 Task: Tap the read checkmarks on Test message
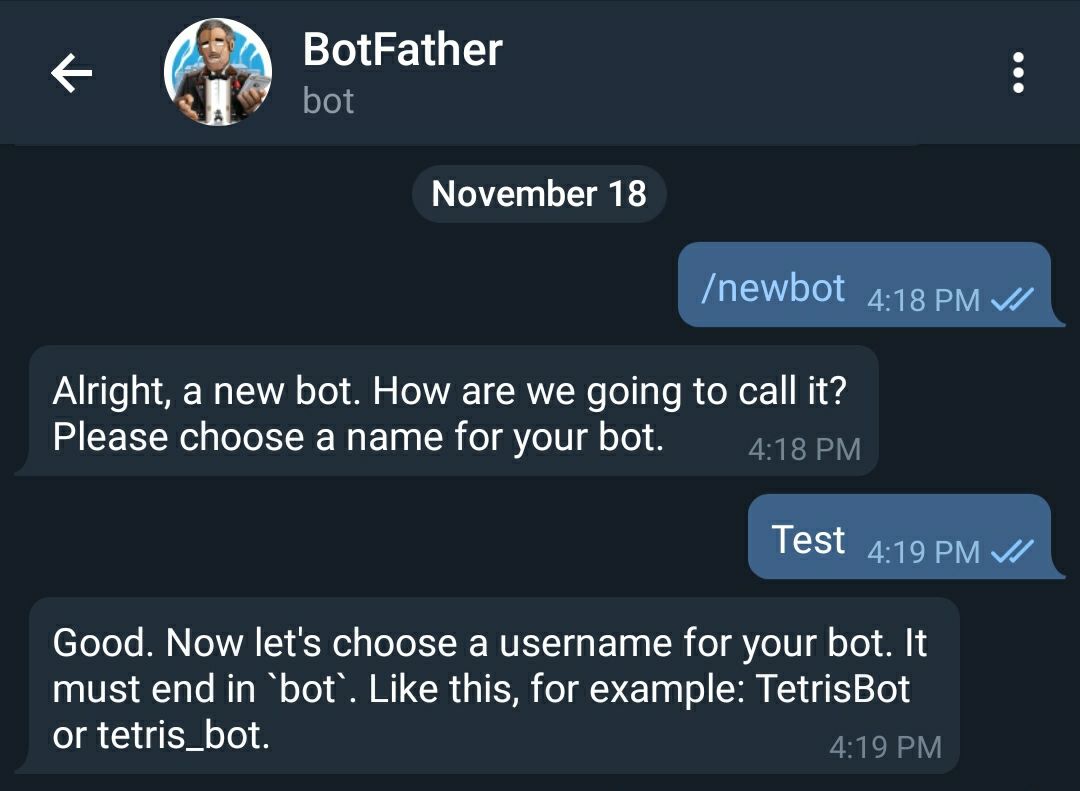[x=1011, y=551]
